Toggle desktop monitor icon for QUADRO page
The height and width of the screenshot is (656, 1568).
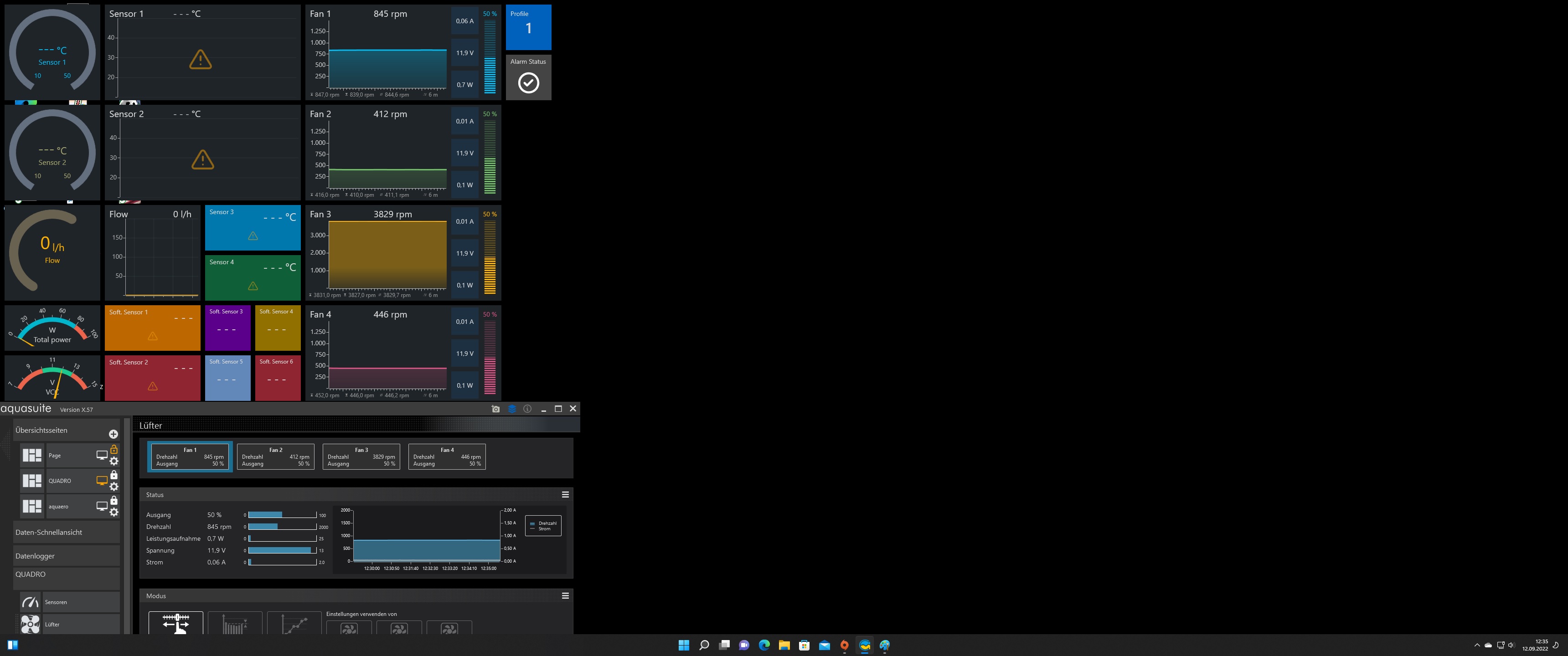pyautogui.click(x=102, y=481)
